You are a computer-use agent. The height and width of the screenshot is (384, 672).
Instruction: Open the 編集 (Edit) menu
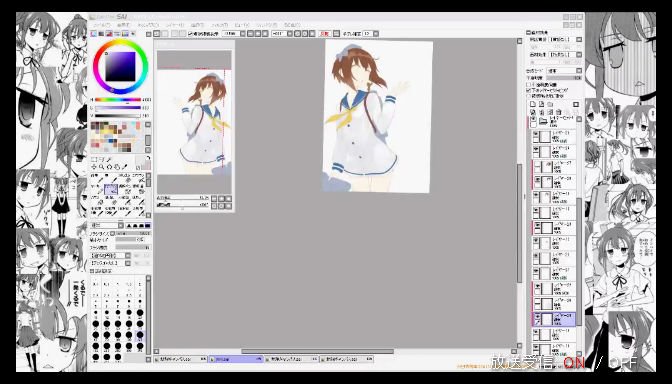pyautogui.click(x=123, y=25)
